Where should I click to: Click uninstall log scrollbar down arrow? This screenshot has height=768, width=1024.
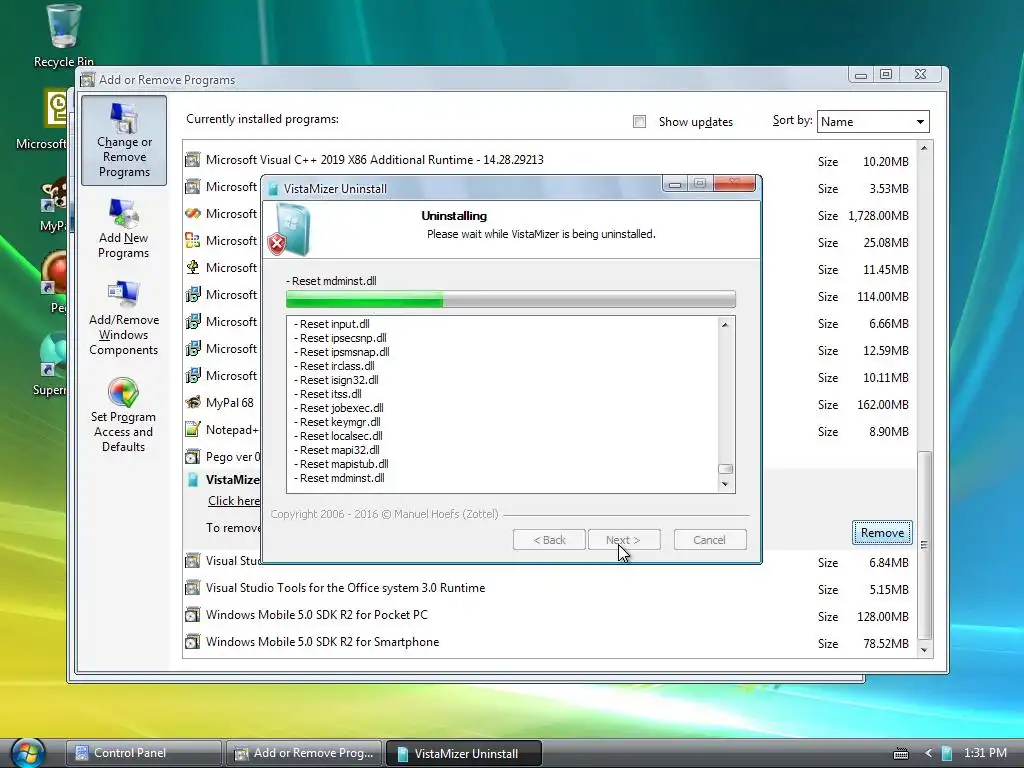click(725, 484)
